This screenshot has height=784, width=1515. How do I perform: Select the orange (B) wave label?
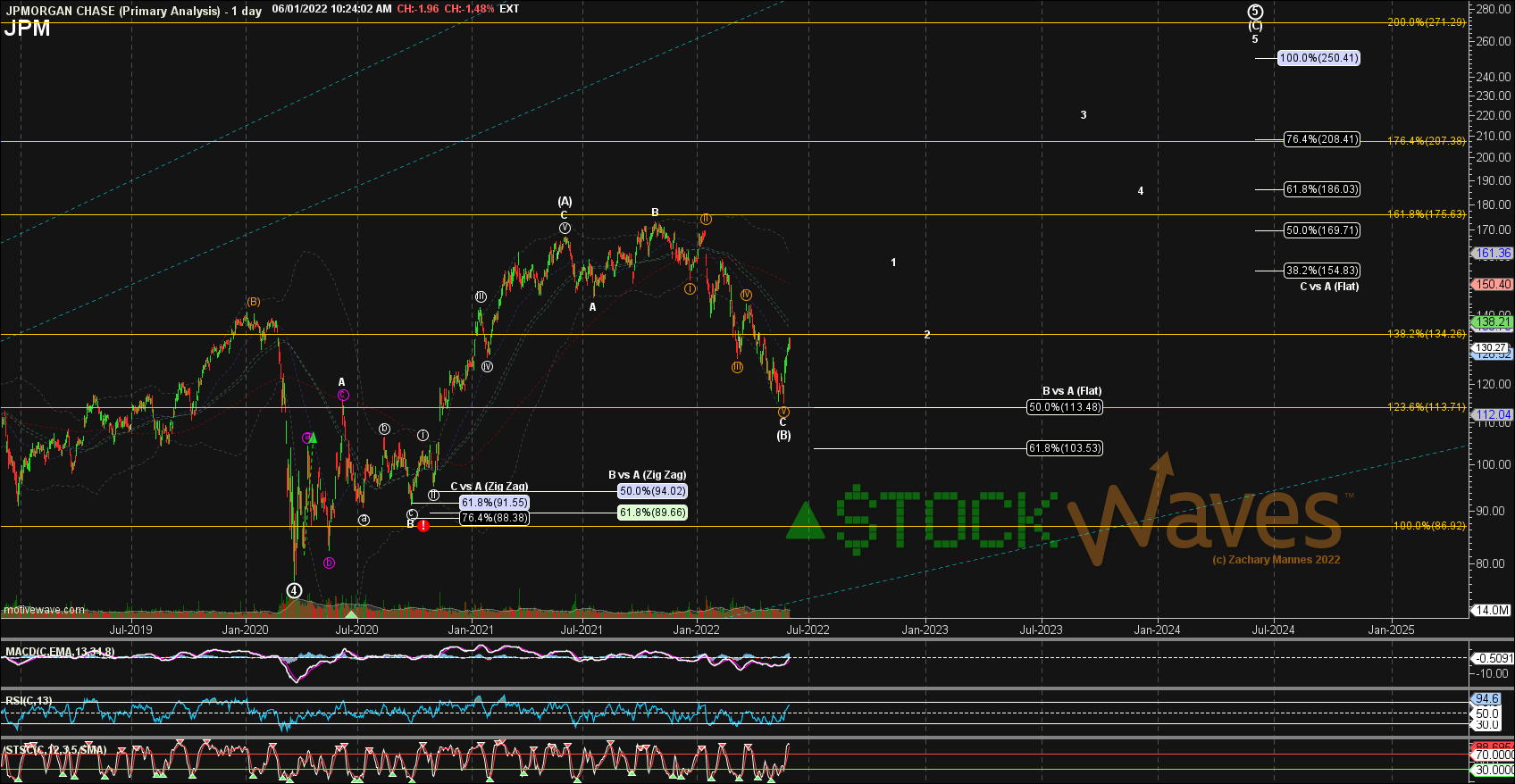point(254,302)
